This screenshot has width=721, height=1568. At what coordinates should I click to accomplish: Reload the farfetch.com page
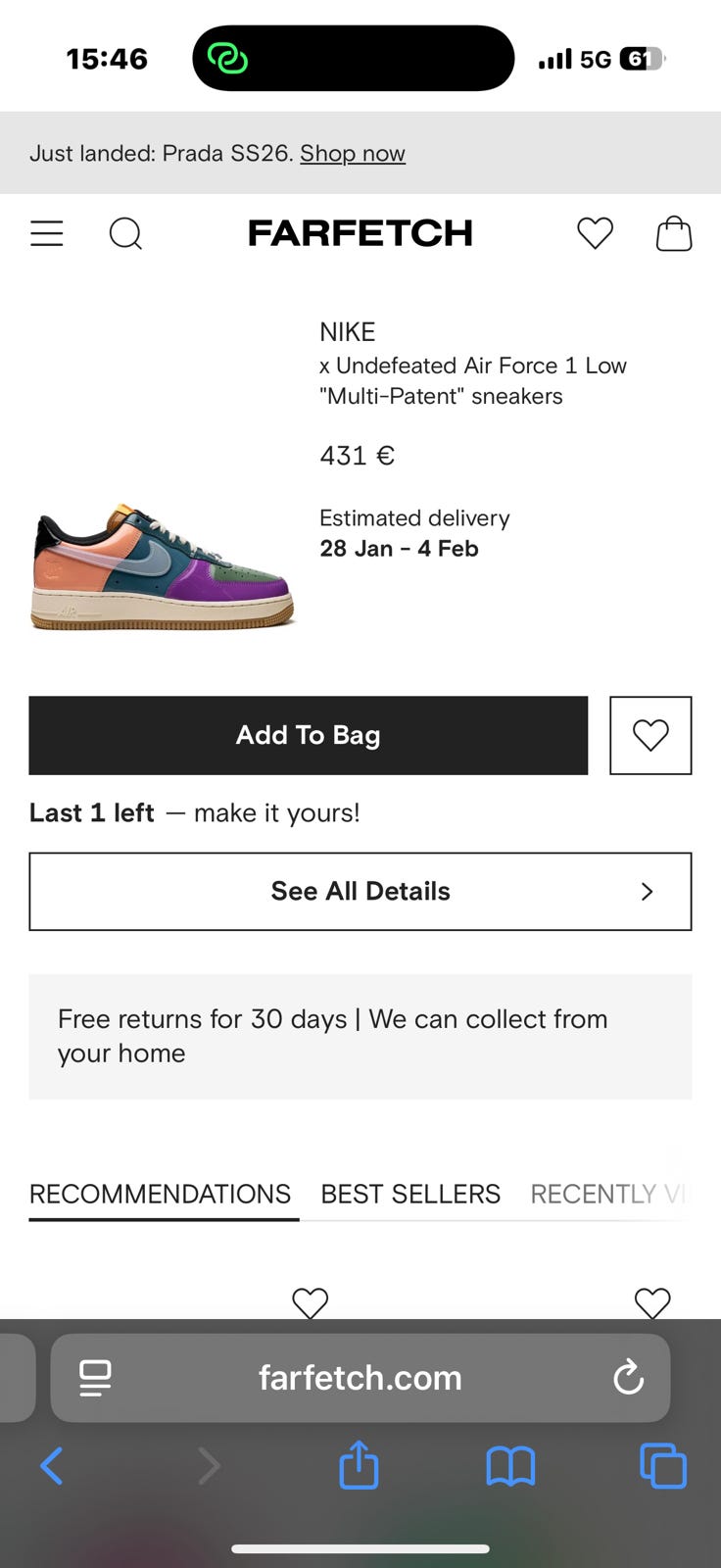click(x=628, y=1377)
